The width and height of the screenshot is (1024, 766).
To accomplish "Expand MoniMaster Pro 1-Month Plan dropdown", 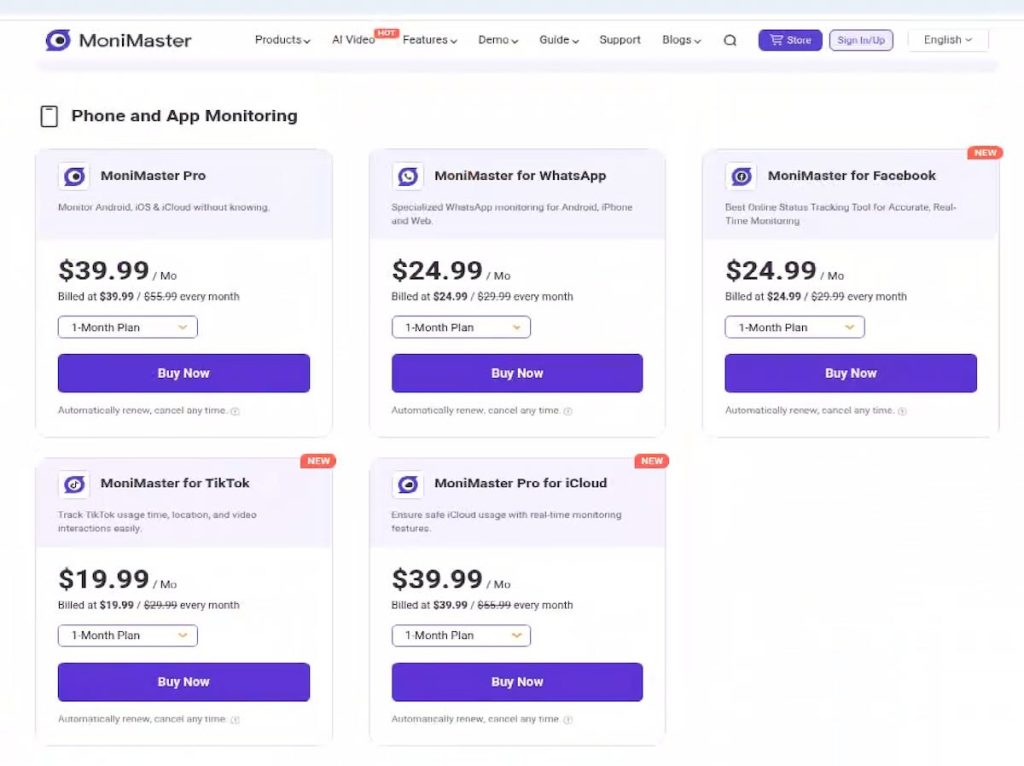I will pos(127,327).
